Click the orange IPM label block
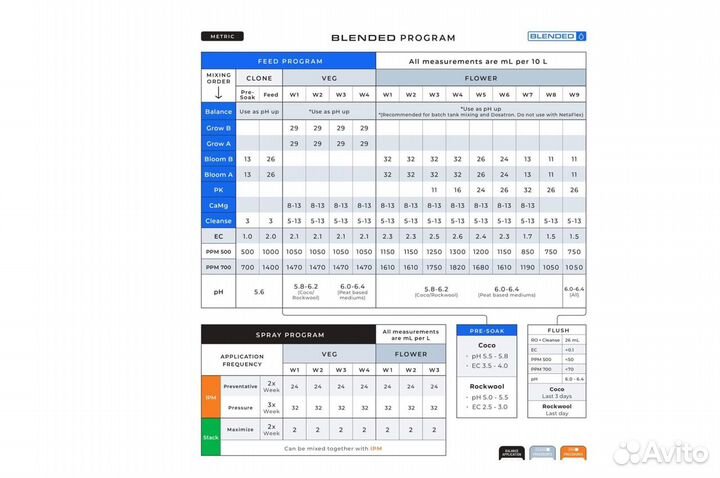 (210, 395)
